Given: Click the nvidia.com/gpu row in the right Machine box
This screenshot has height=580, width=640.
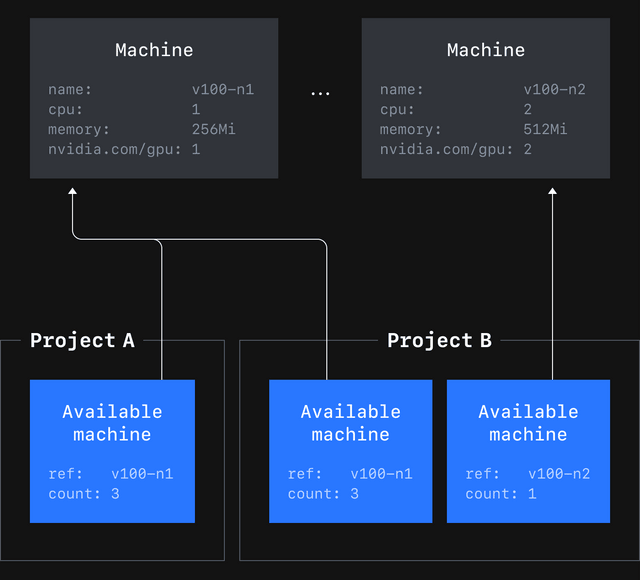Looking at the screenshot, I should [456, 150].
